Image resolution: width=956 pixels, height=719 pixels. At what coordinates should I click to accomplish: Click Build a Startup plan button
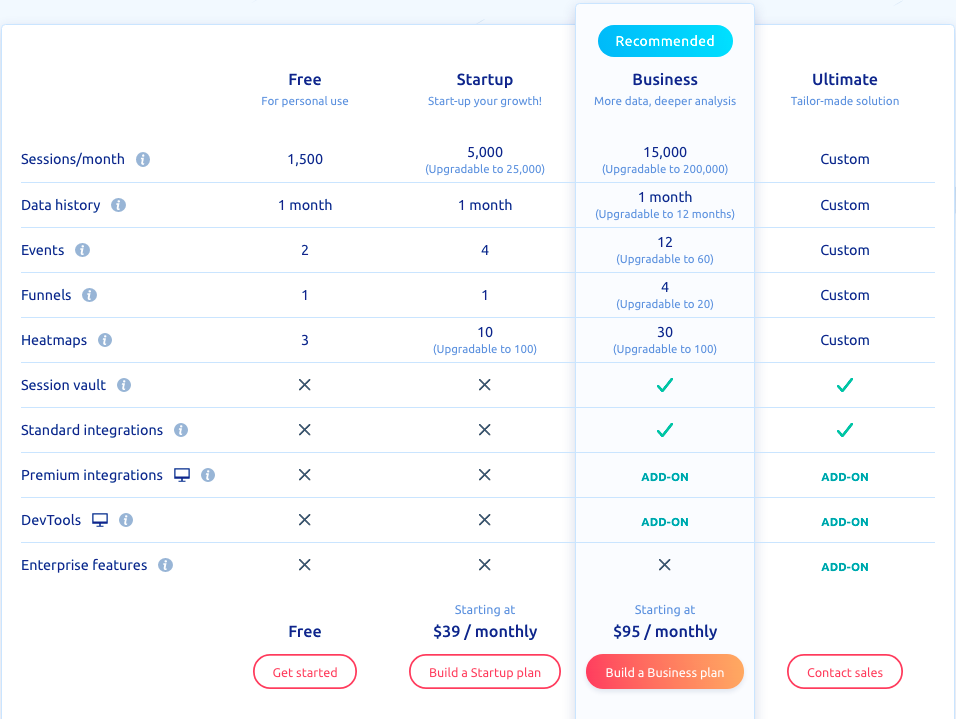point(485,672)
